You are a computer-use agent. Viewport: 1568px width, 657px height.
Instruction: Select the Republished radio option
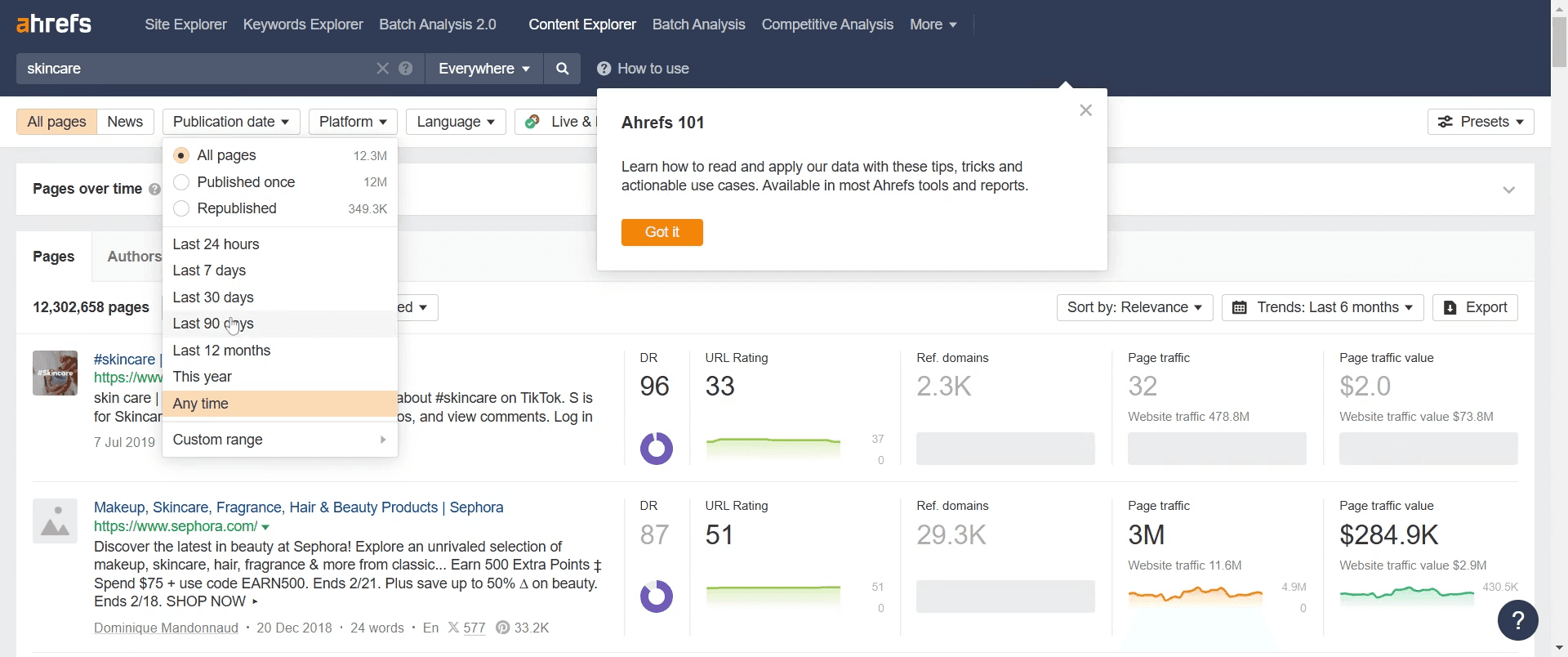click(181, 208)
